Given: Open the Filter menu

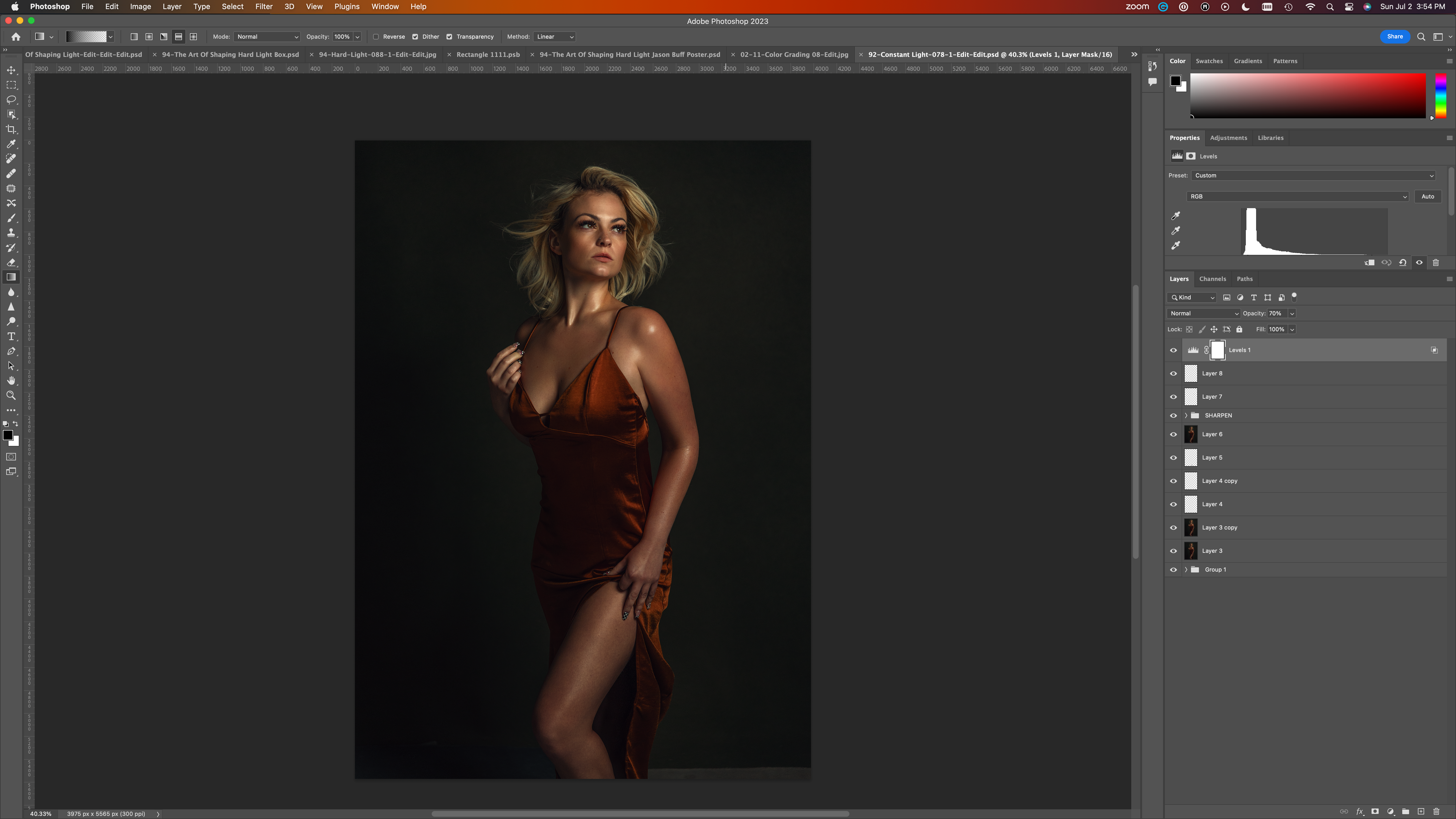Looking at the screenshot, I should tap(263, 7).
